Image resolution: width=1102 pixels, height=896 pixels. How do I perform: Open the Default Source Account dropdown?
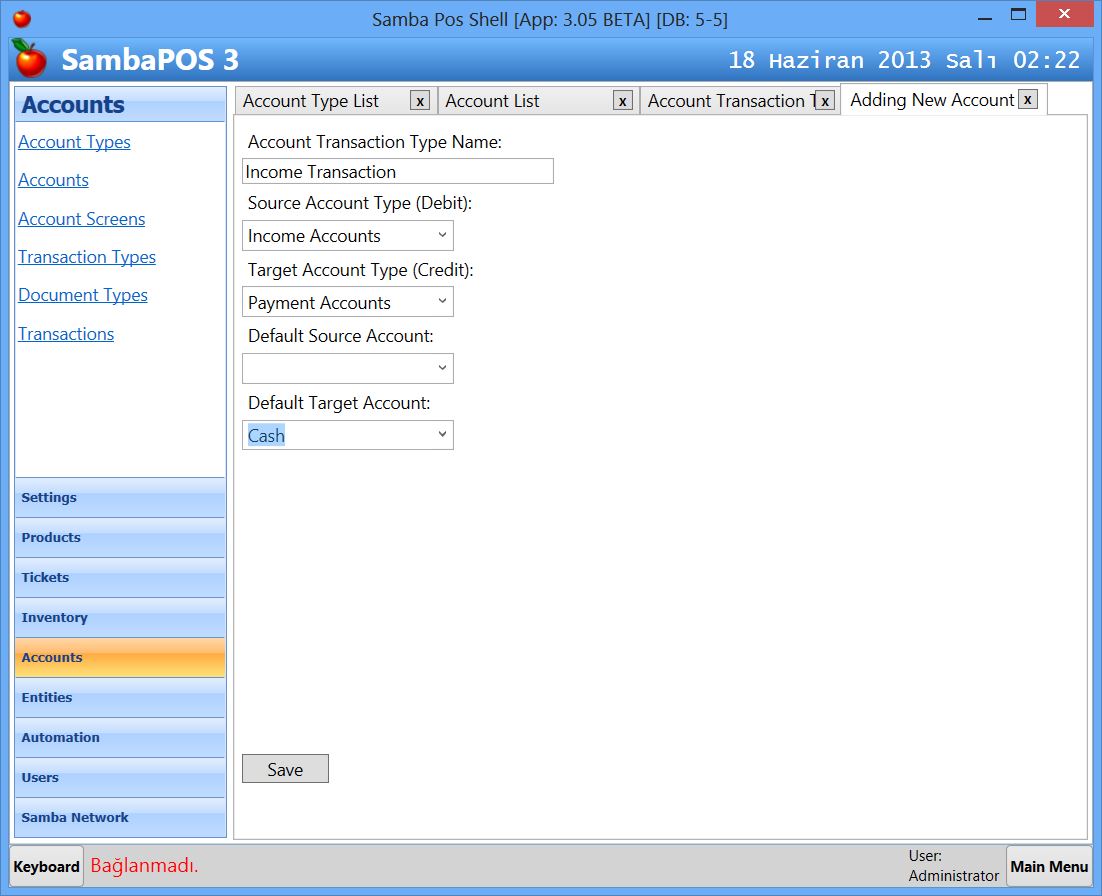click(442, 368)
